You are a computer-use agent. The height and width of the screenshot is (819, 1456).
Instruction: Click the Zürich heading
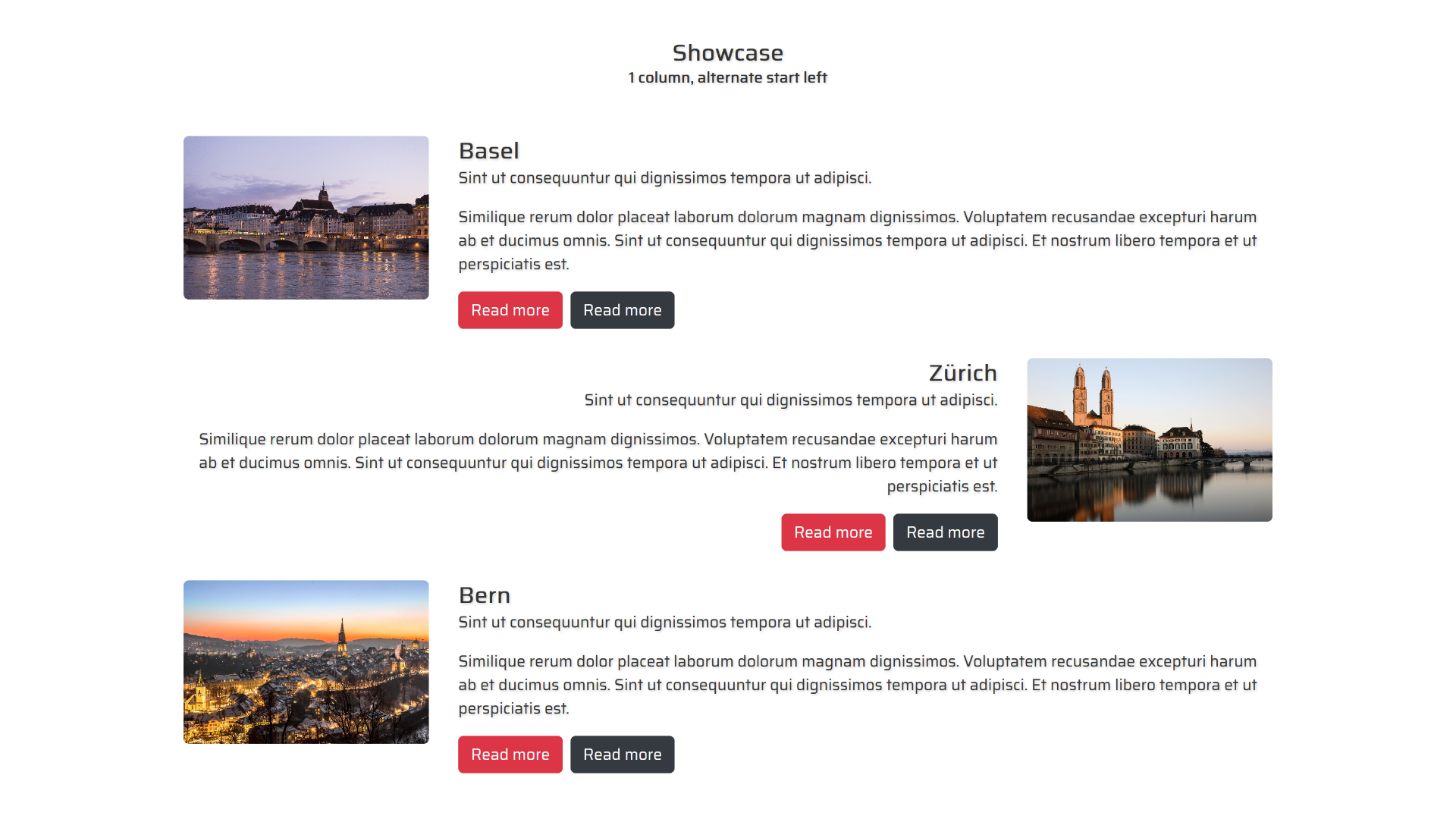[962, 373]
